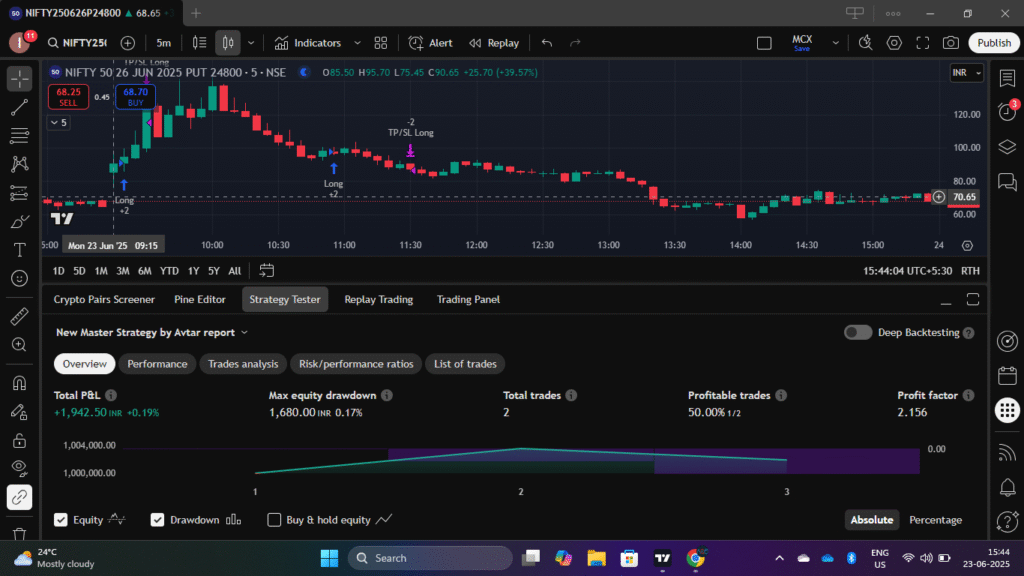Viewport: 1024px width, 576px height.
Task: Open the 5m interval dropdown
Action: pos(163,43)
